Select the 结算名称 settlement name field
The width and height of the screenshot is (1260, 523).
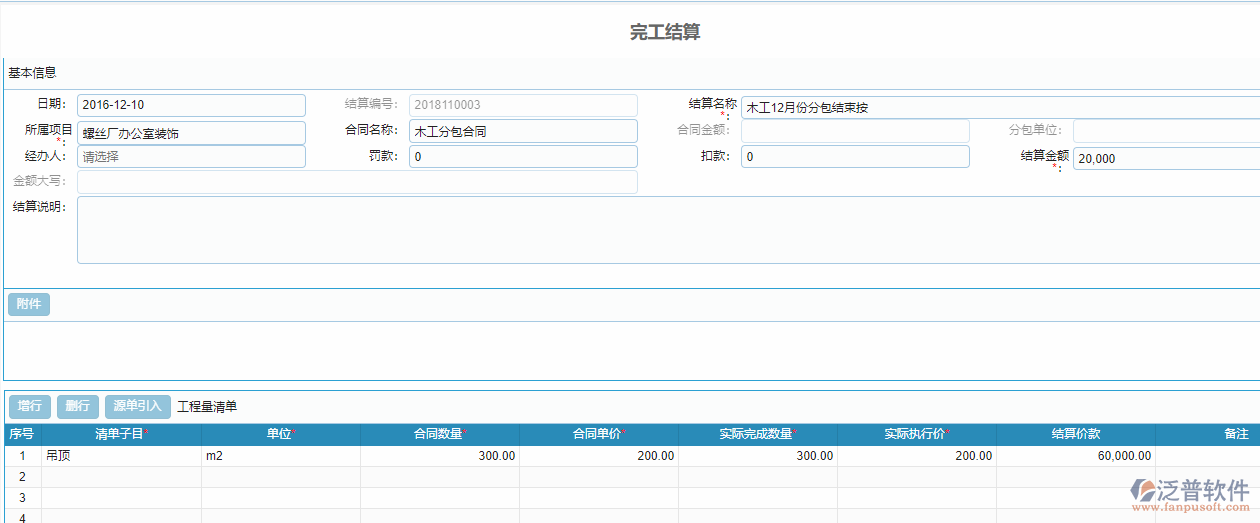click(1000, 107)
